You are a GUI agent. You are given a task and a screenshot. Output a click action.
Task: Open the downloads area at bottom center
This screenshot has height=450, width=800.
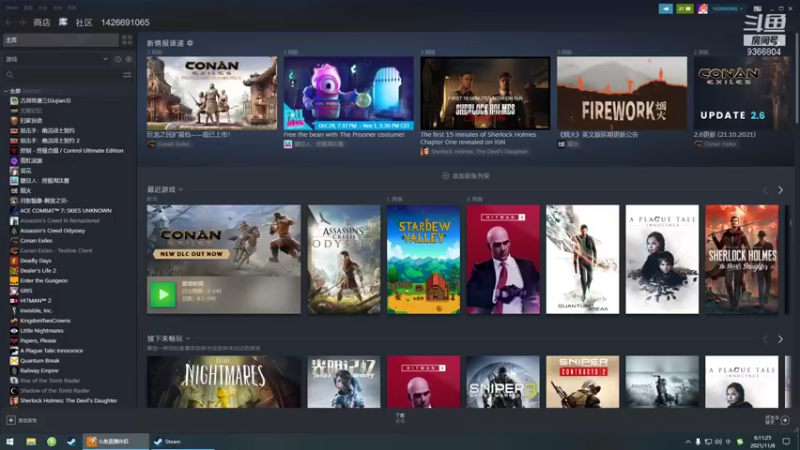pyautogui.click(x=400, y=418)
